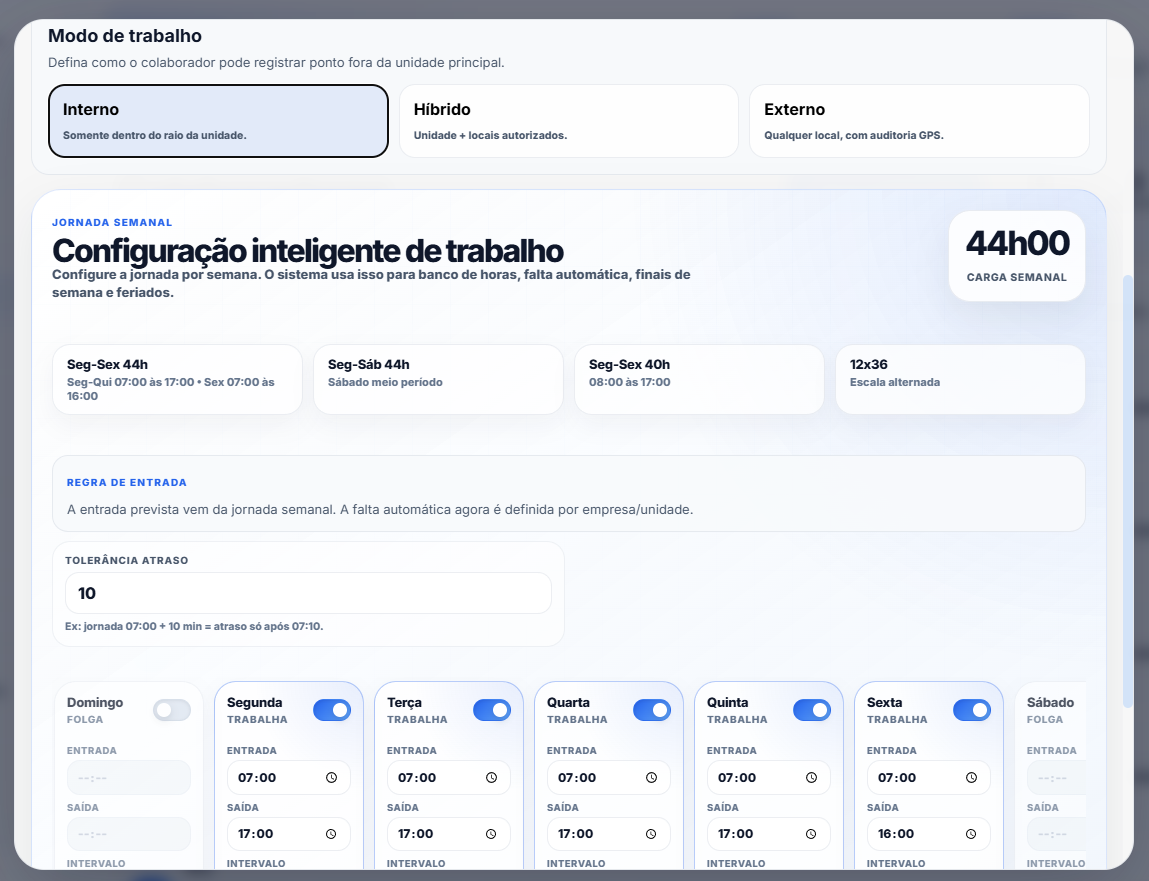This screenshot has width=1149, height=881.
Task: Edit Segunda entrada time 07:00
Action: tap(289, 778)
